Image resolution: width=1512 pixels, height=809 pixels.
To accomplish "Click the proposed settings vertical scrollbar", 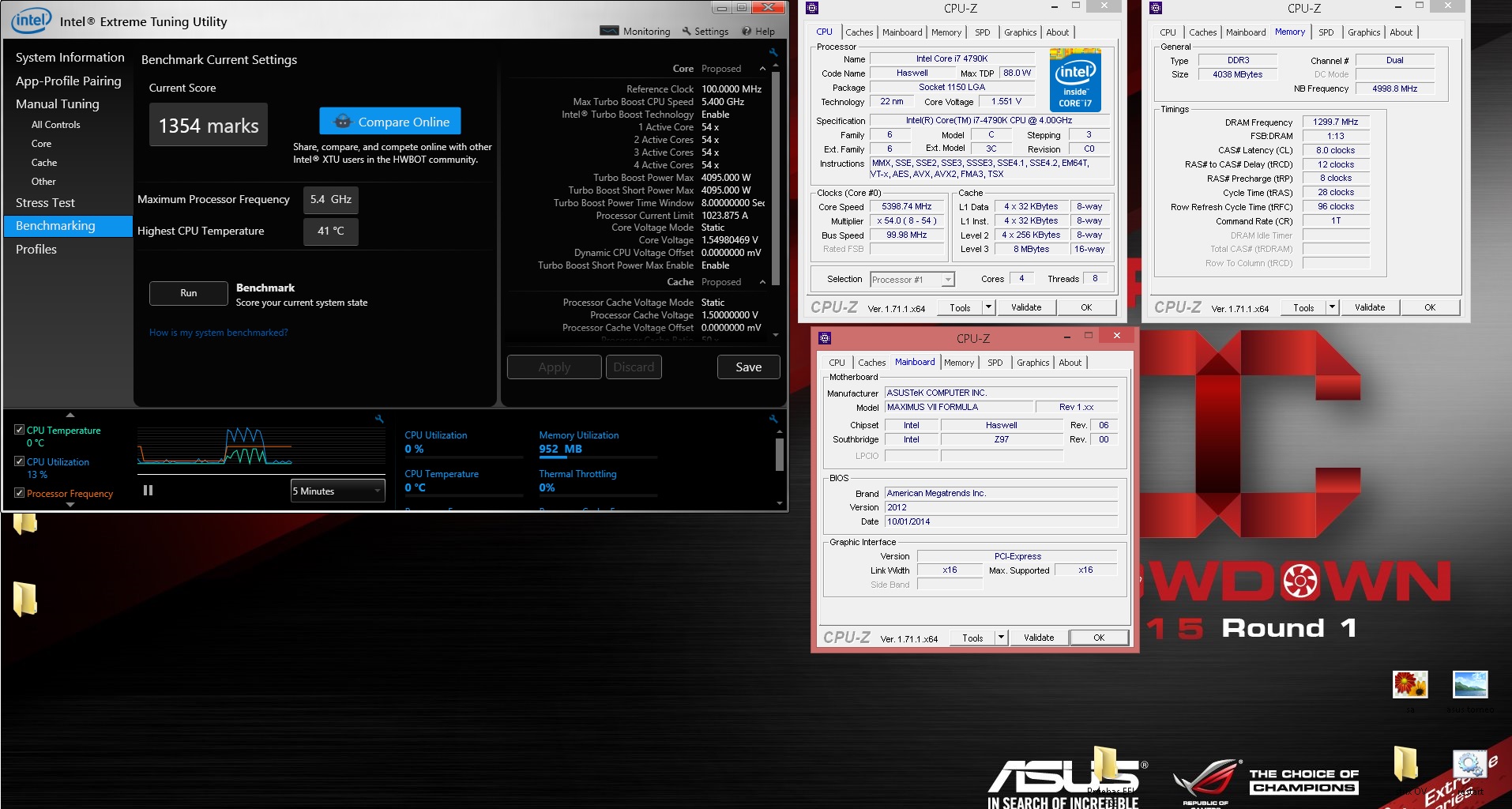I will 775,178.
